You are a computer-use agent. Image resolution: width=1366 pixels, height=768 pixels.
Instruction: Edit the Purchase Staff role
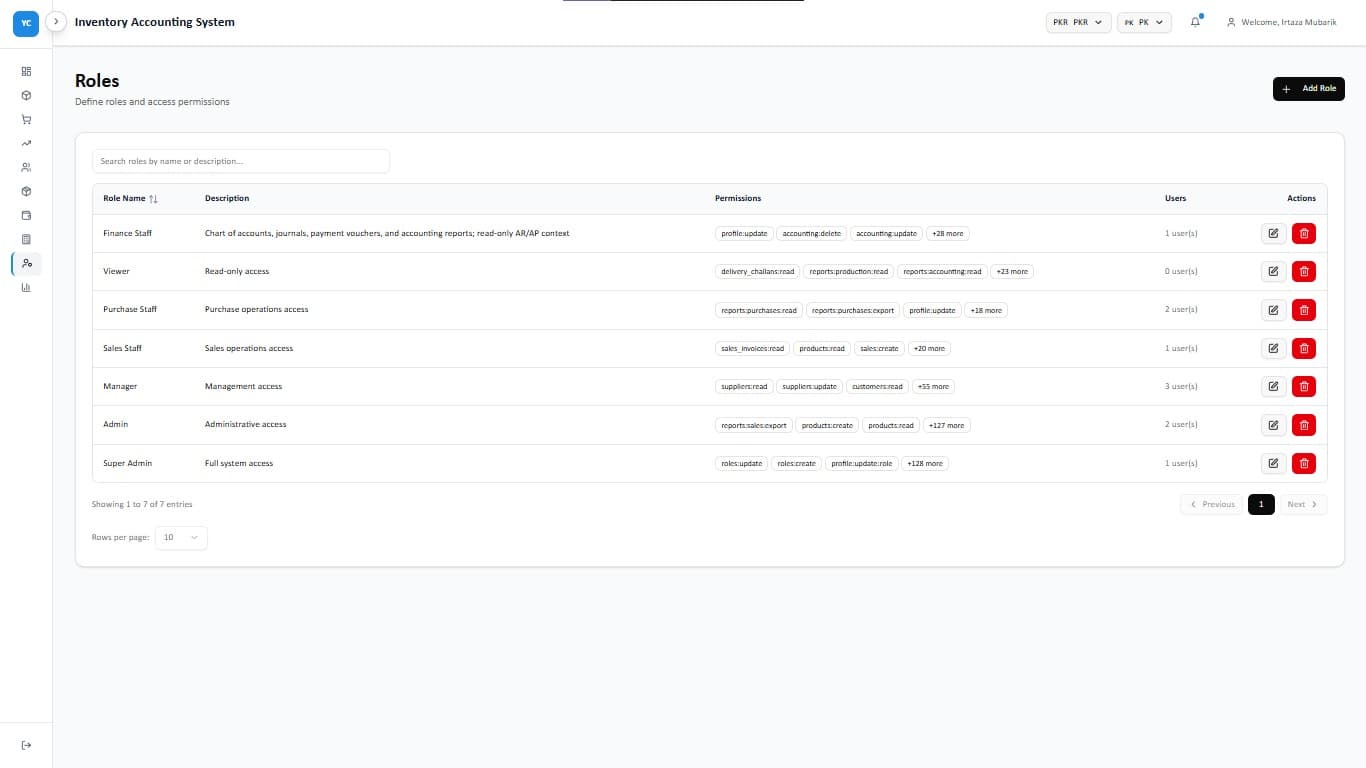tap(1273, 310)
